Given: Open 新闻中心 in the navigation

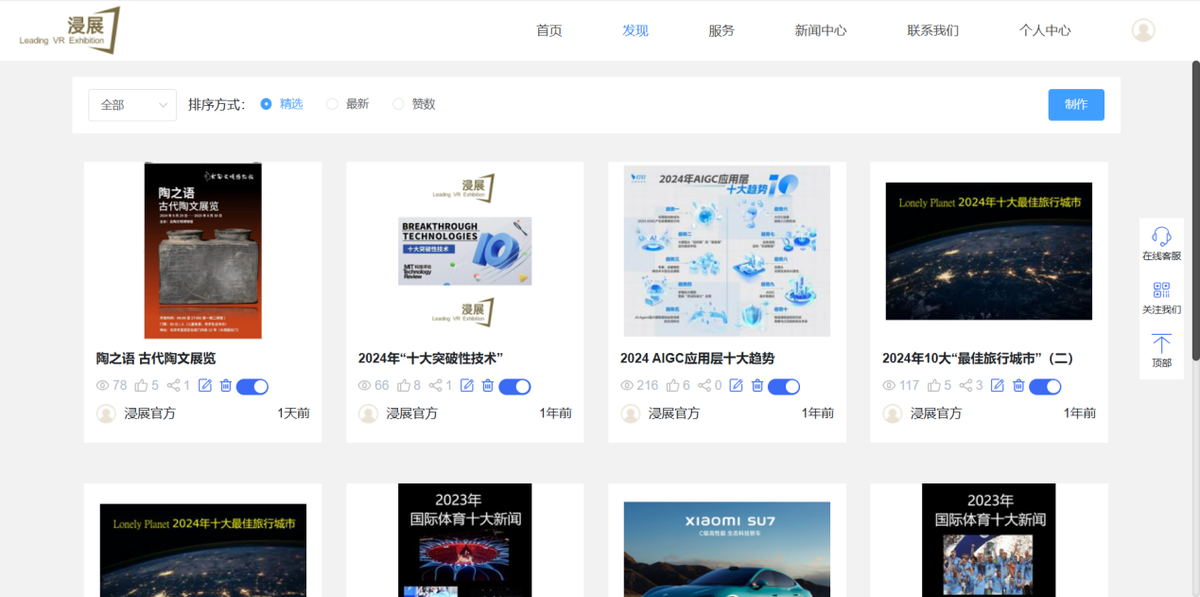Looking at the screenshot, I should 821,31.
